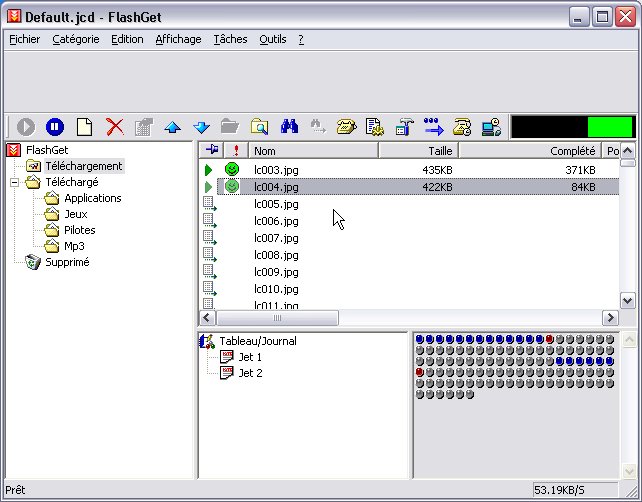
Task: Create a new download with the blank page icon
Action: pyautogui.click(x=84, y=127)
